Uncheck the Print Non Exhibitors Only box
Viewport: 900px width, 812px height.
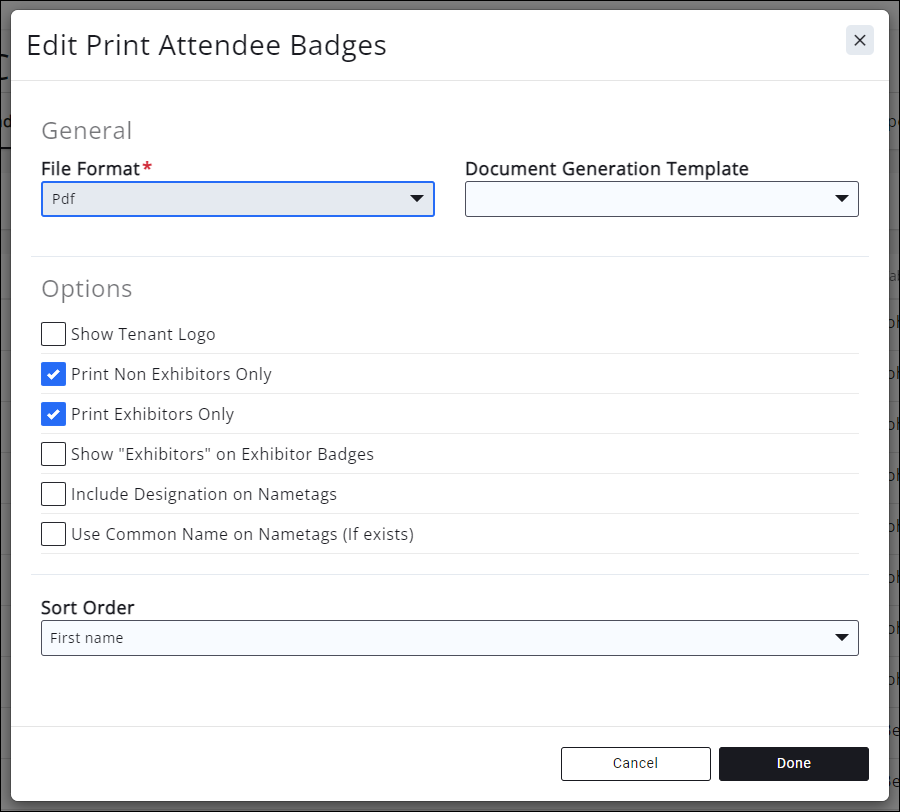(54, 374)
